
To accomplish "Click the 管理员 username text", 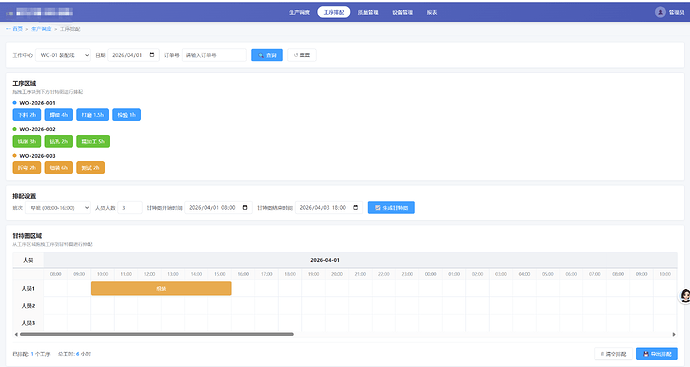I will point(676,12).
